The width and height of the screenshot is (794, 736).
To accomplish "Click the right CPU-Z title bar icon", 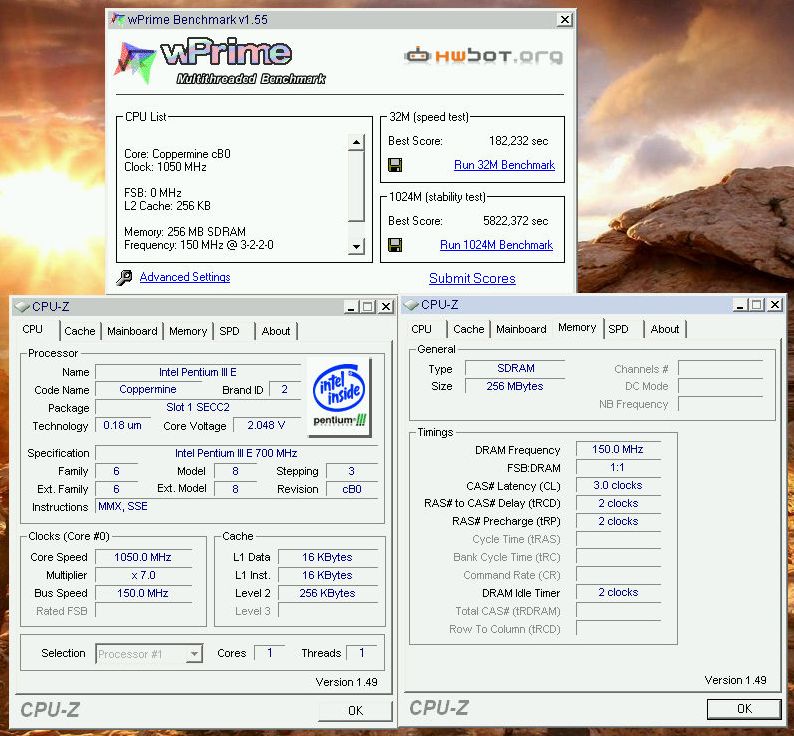I will pyautogui.click(x=411, y=304).
